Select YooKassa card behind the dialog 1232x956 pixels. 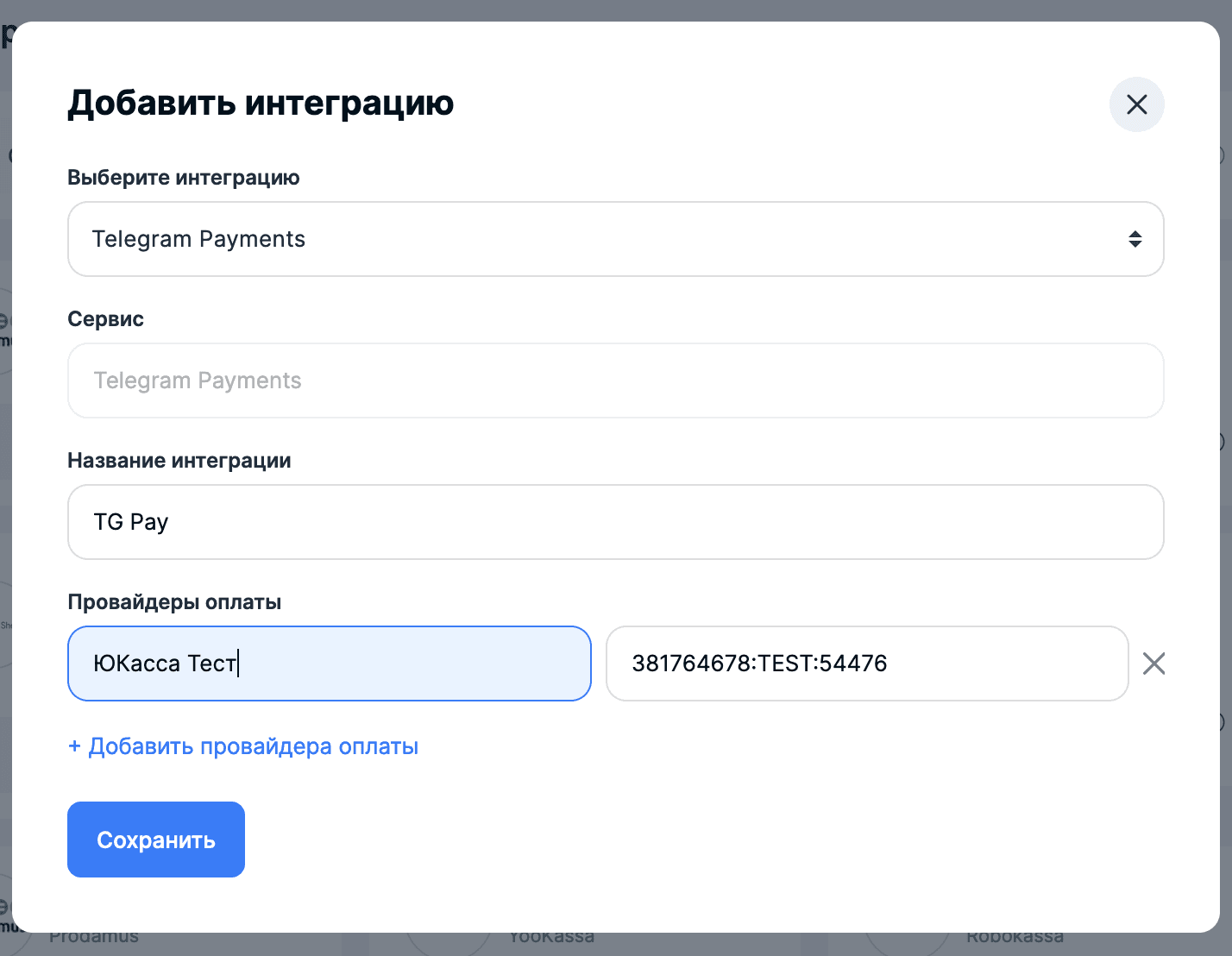point(552,940)
